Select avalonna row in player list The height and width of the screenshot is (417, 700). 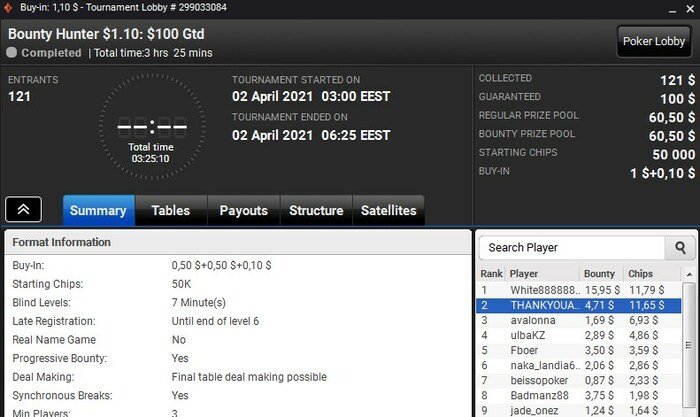(x=579, y=320)
